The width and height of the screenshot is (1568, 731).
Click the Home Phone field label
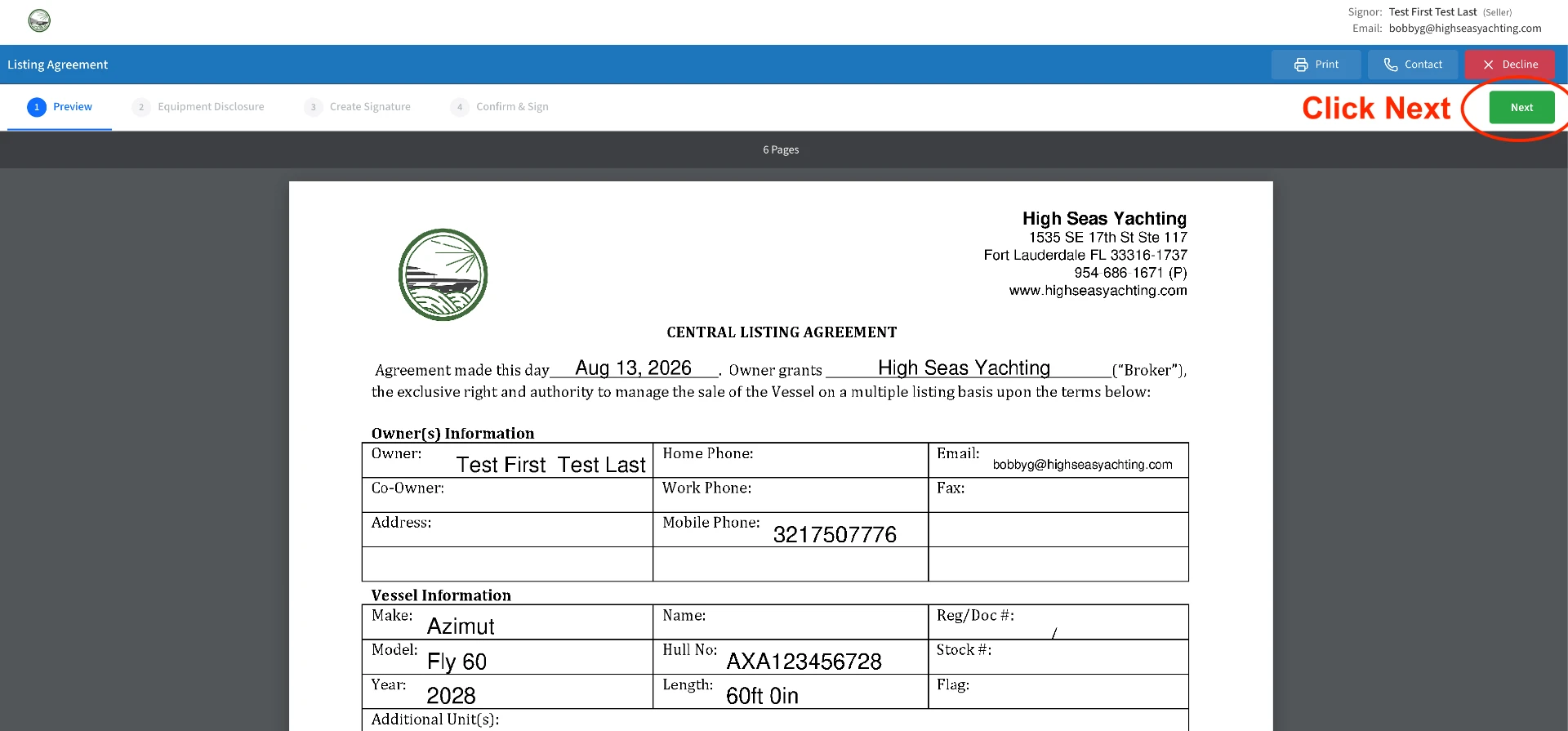[707, 453]
